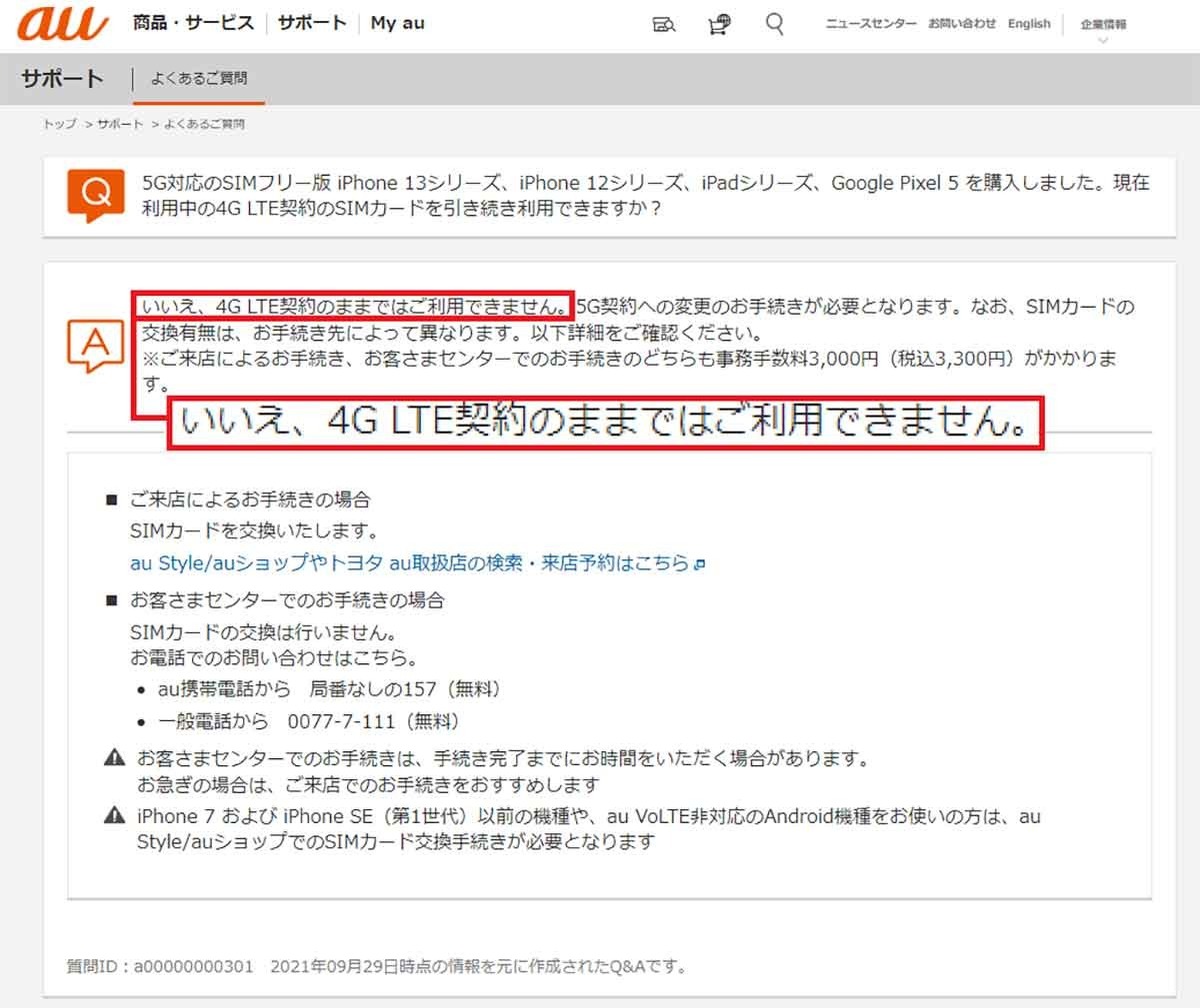Click external link icon after shop search link
This screenshot has height=1008, width=1200.
[x=700, y=564]
